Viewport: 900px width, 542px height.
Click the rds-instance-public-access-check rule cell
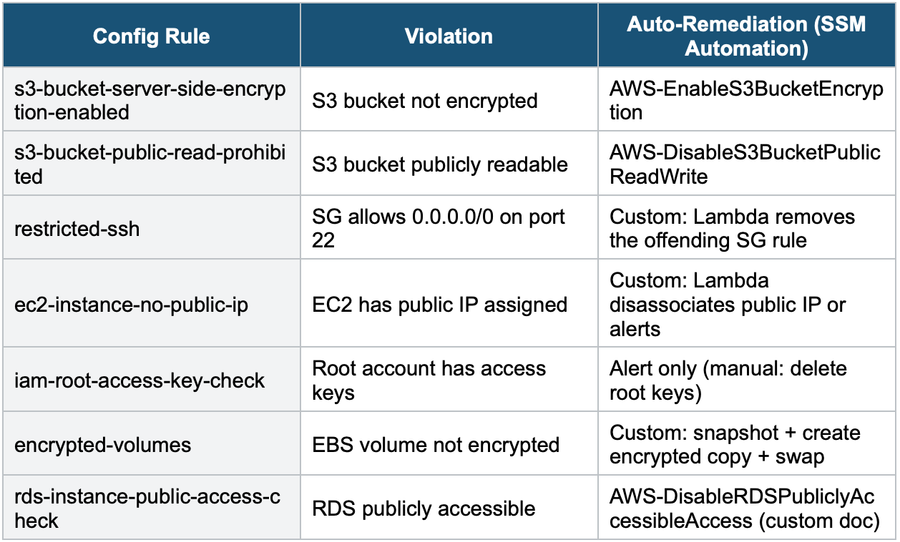150,508
